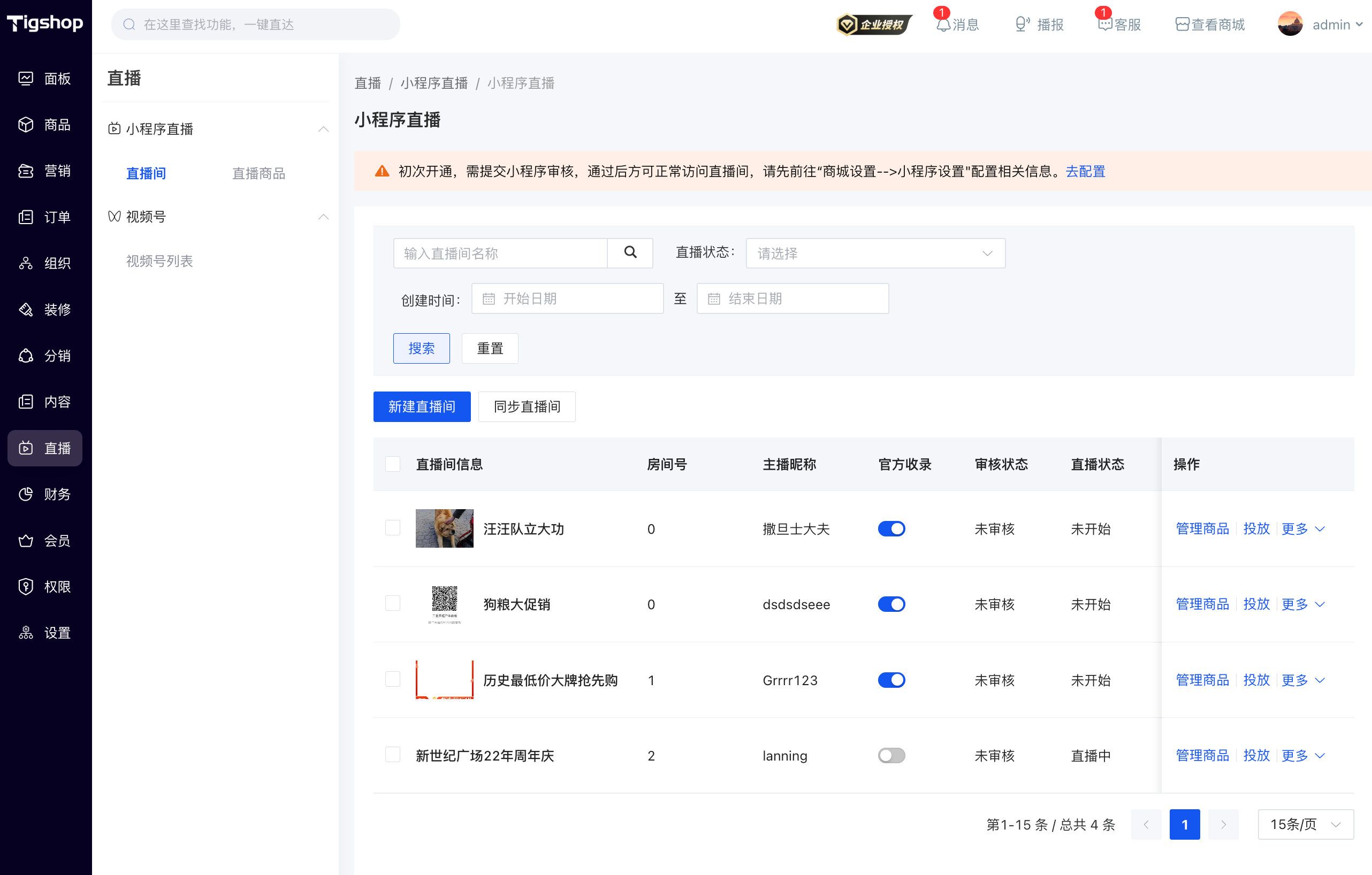Click the 汪汪队立大功 dog thumbnail
This screenshot has height=875, width=1372.
(444, 528)
